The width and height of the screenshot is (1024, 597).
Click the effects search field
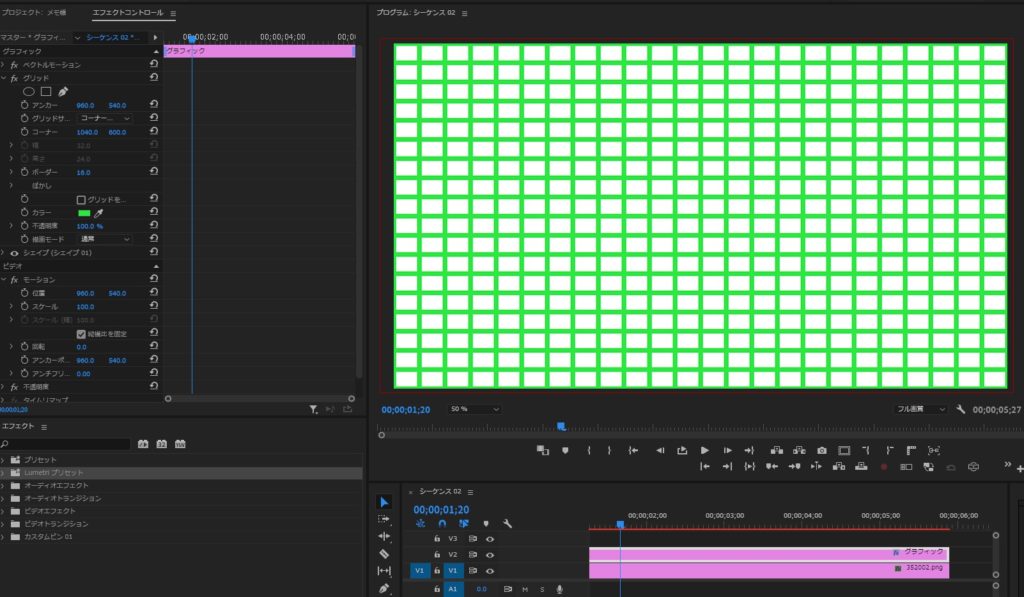65,444
